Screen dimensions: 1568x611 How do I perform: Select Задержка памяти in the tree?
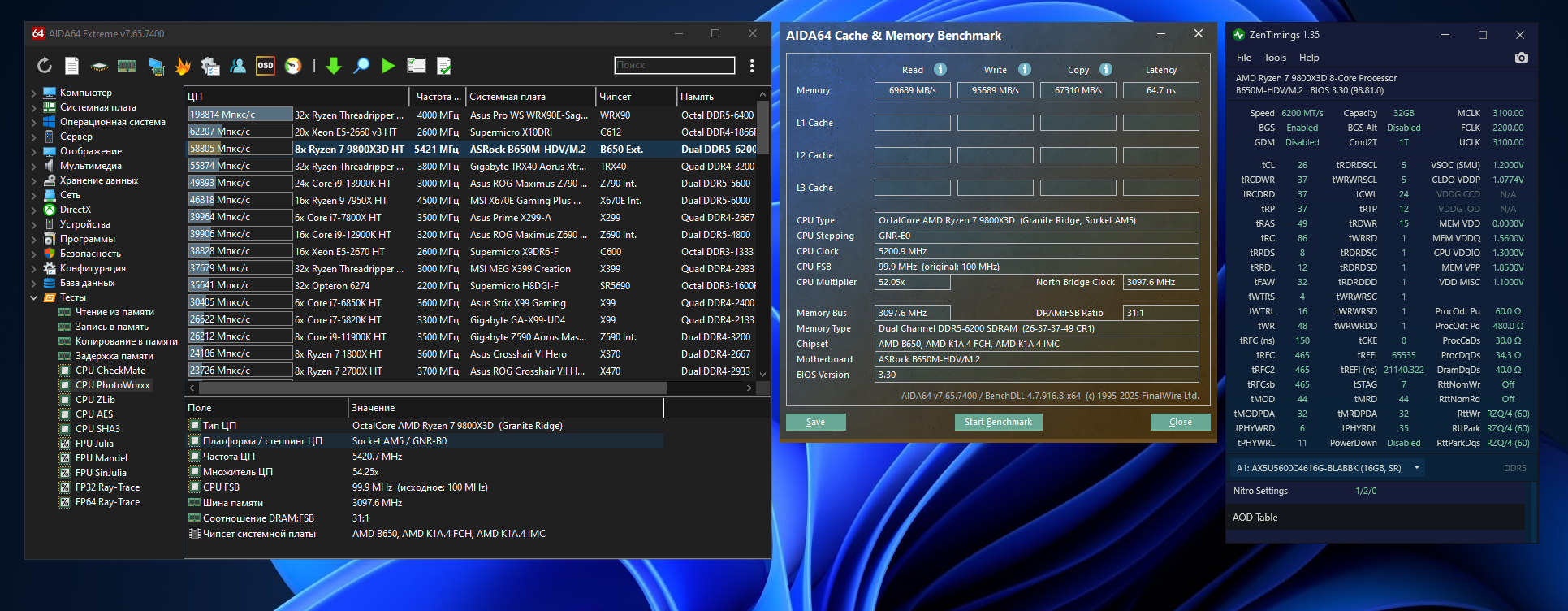click(x=114, y=356)
